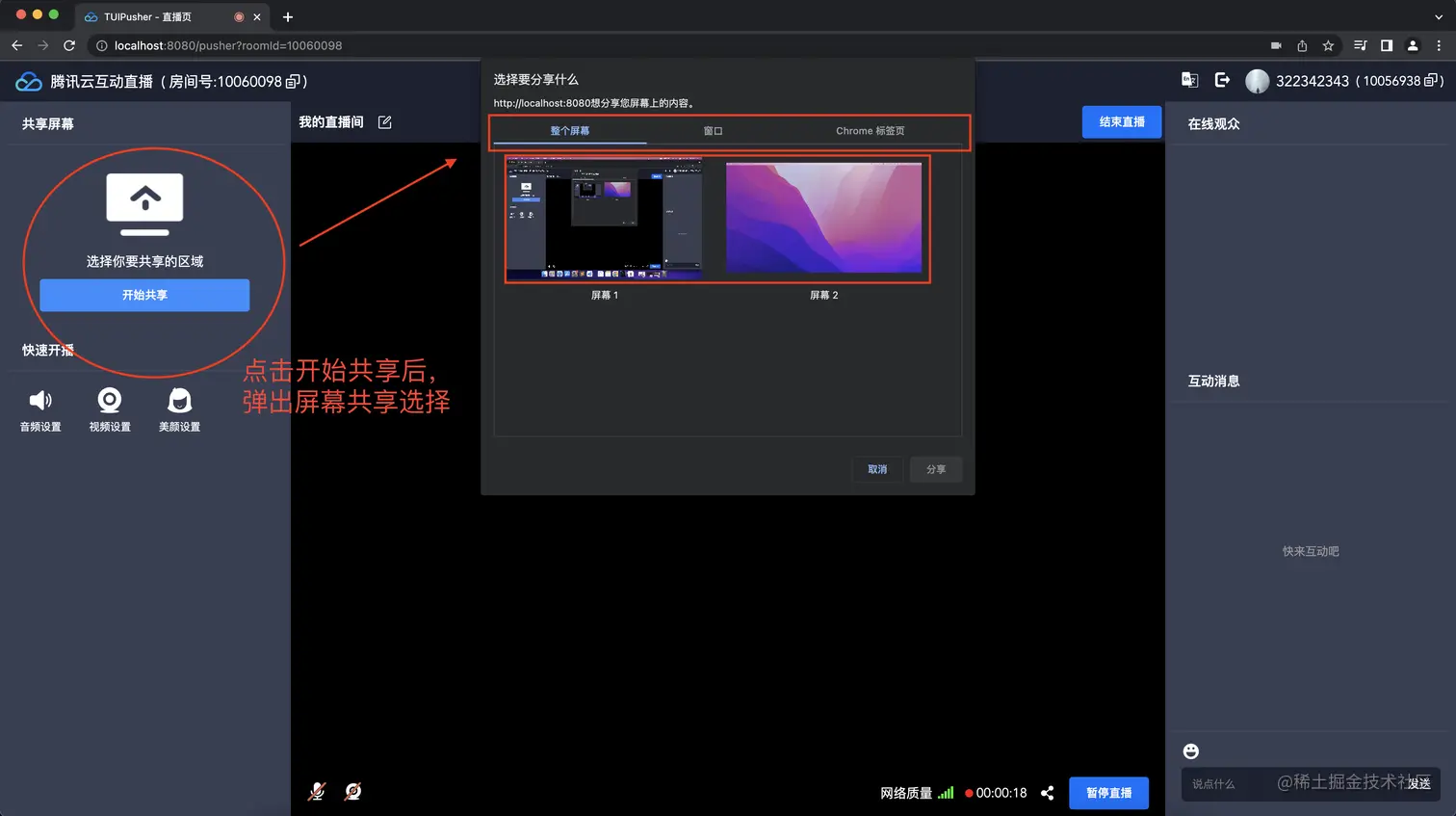The image size is (1456, 816).
Task: Click the camera indicator icon in the address bar
Action: 1276,45
